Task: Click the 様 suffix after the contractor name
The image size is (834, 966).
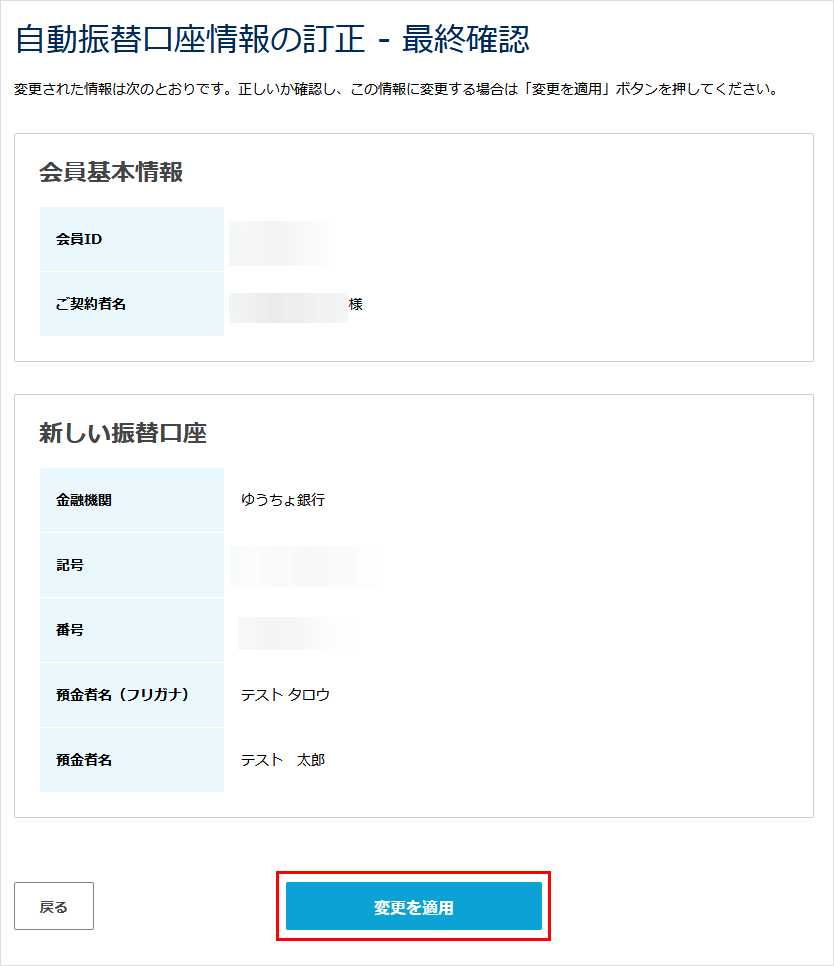Action: pyautogui.click(x=356, y=304)
